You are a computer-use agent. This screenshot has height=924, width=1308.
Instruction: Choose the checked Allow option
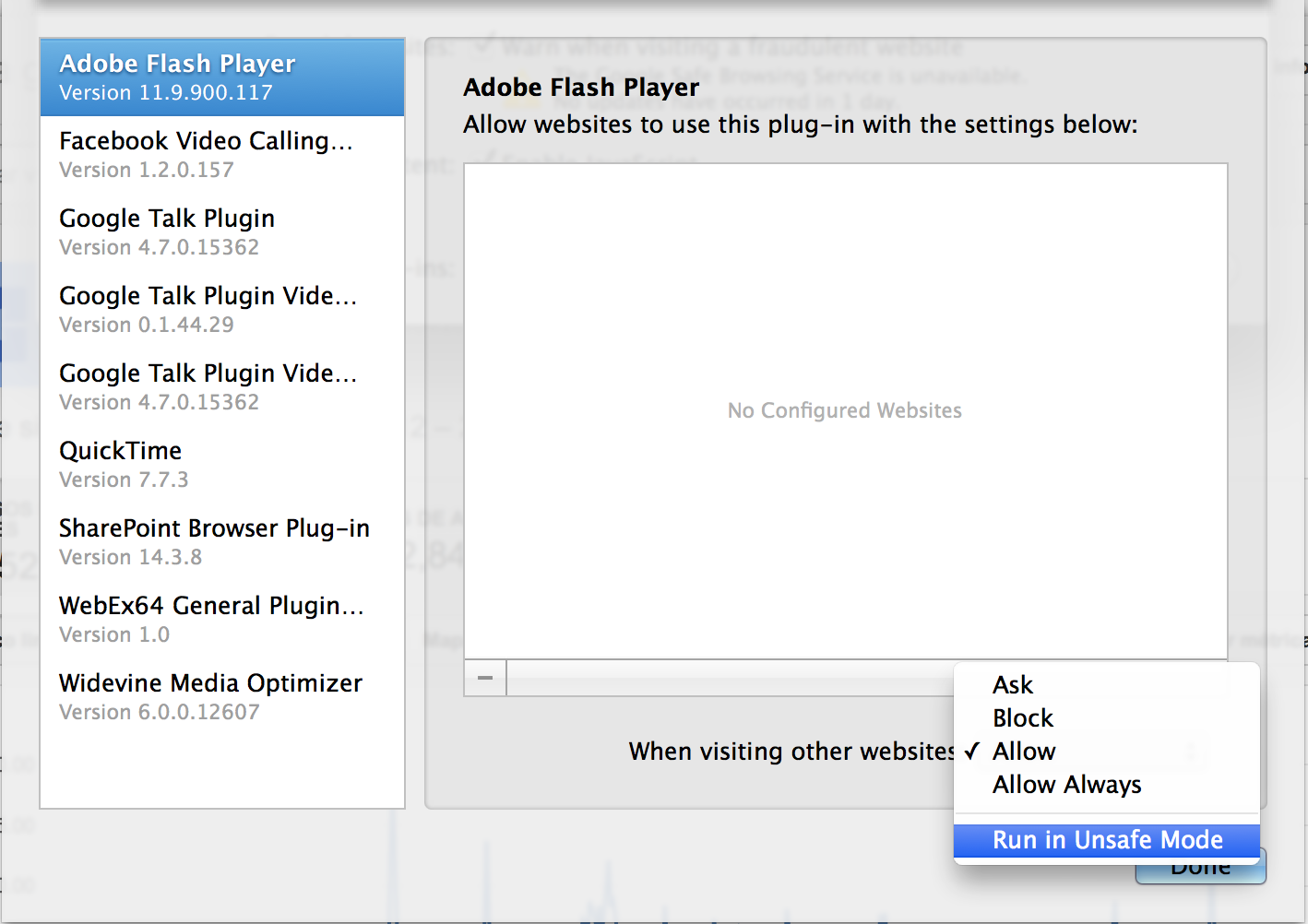click(1024, 752)
